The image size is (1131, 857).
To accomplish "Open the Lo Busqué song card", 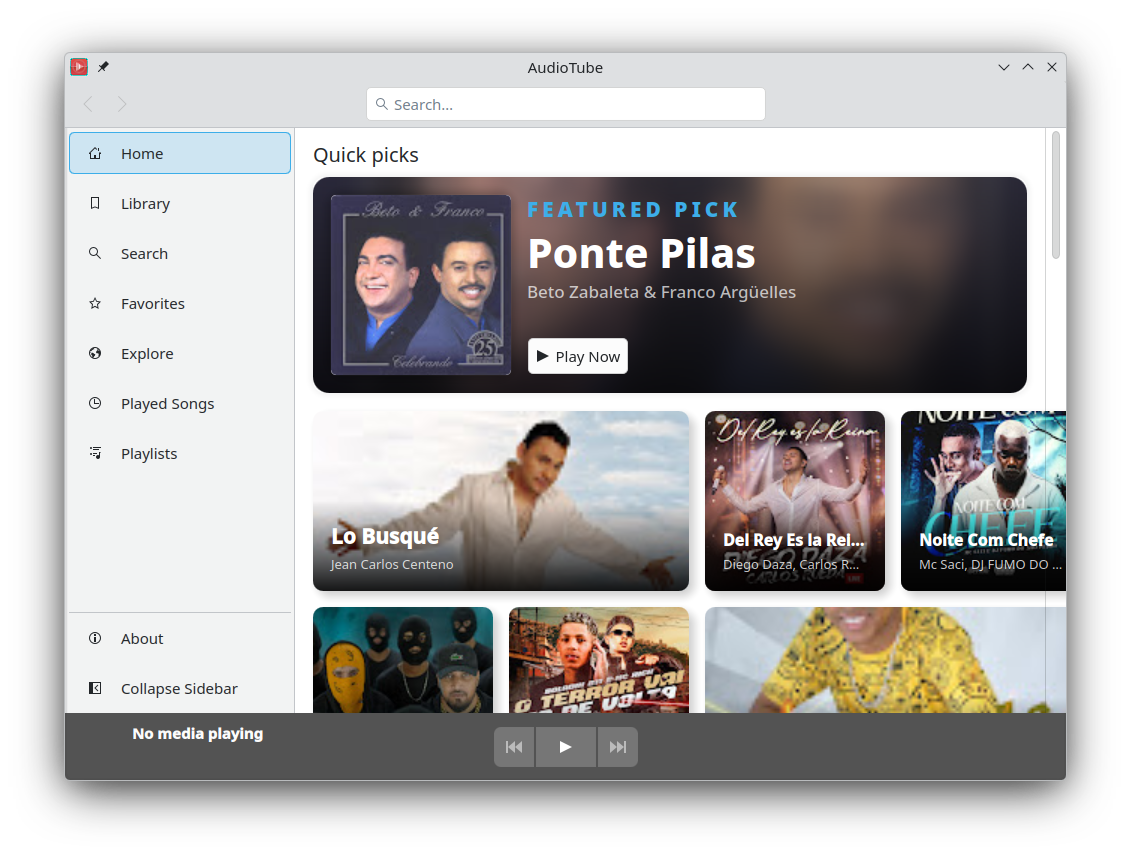I will coord(500,500).
